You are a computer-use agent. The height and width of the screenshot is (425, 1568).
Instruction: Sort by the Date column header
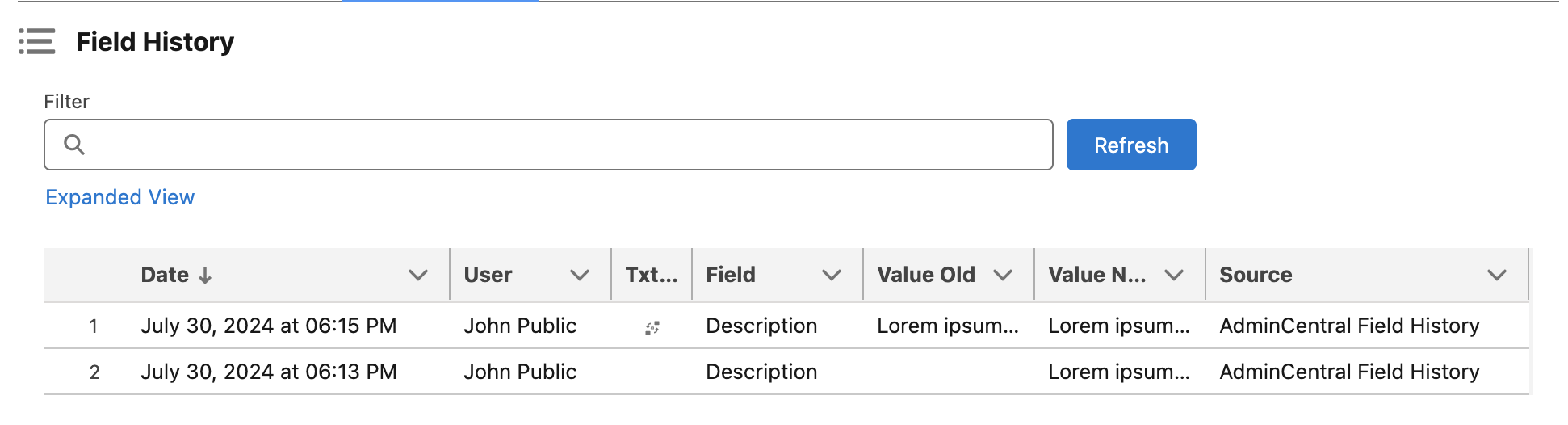[165, 276]
